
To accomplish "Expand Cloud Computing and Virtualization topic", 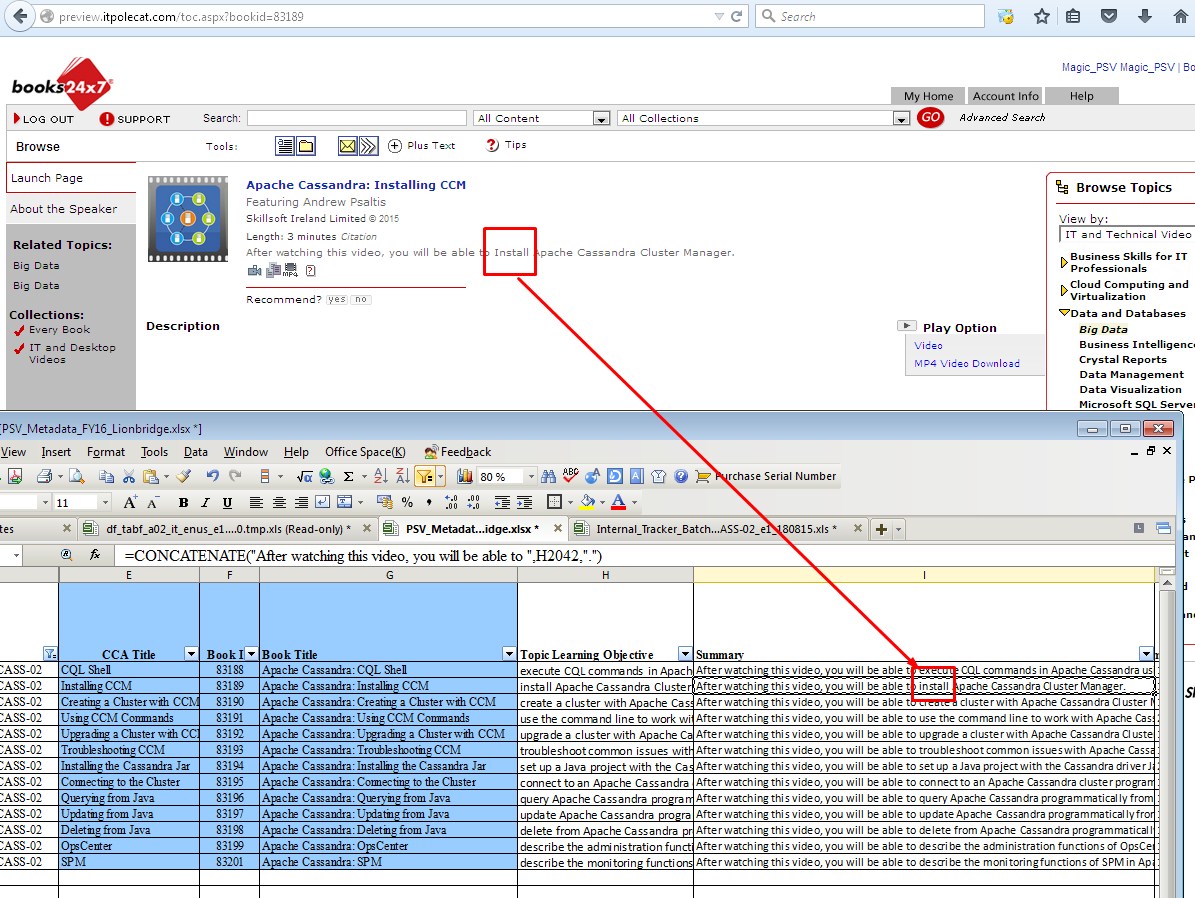I will (x=1064, y=290).
